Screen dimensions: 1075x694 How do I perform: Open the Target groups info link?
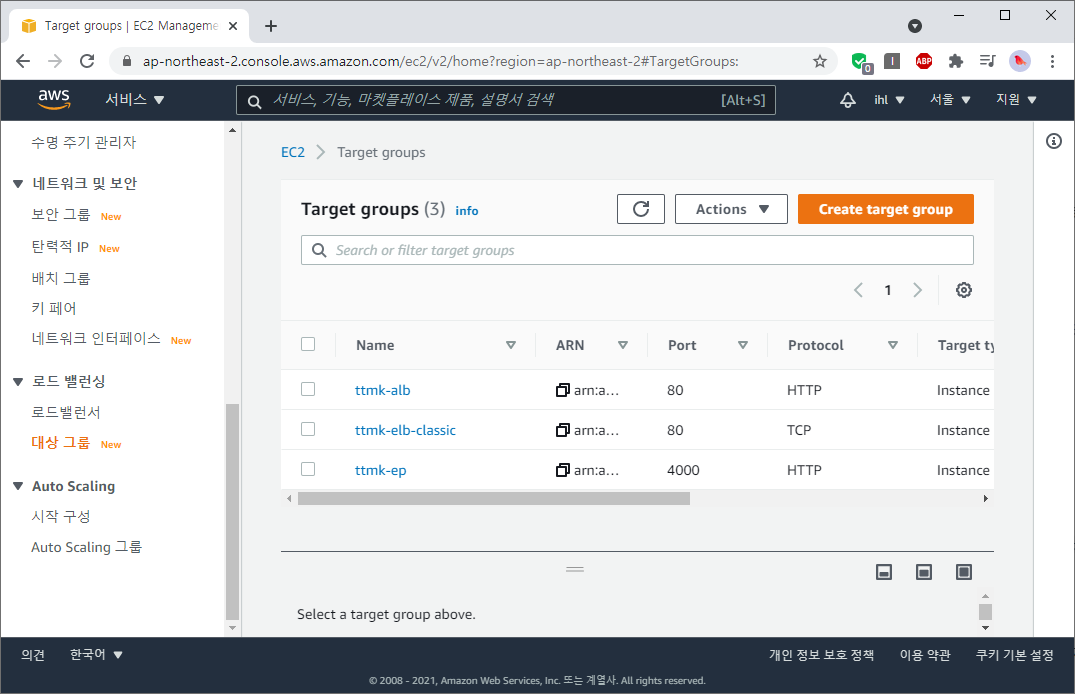coord(467,211)
